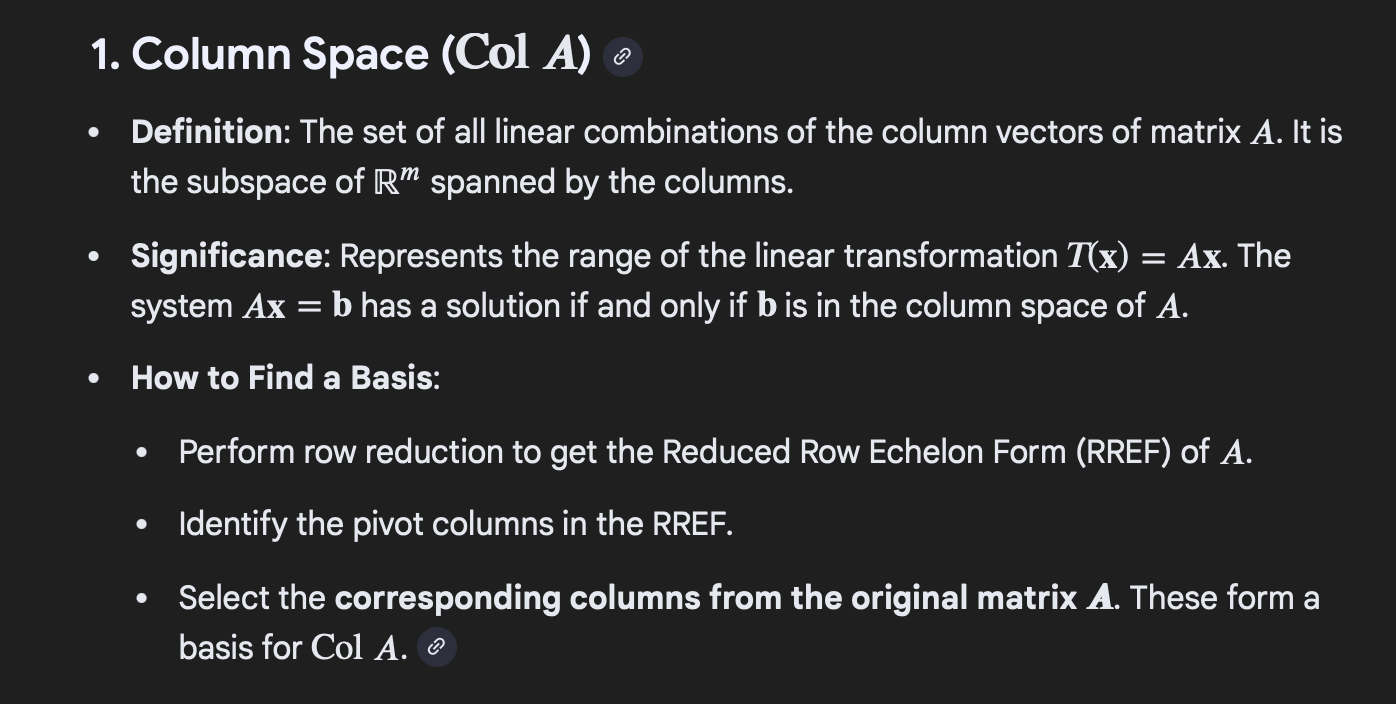Click the "Ax = b" equation in Significance
The width and height of the screenshot is (1396, 704).
pos(297,306)
